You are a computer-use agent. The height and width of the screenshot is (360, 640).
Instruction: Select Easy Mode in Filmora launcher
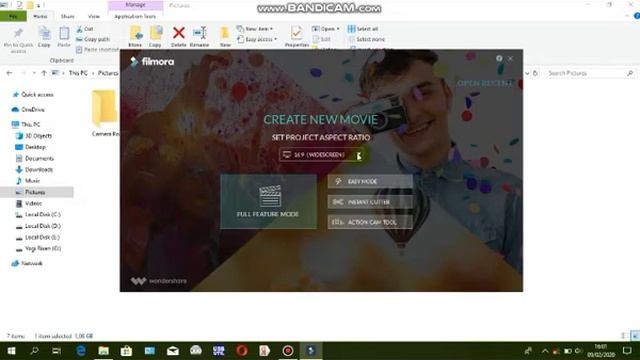(370, 181)
